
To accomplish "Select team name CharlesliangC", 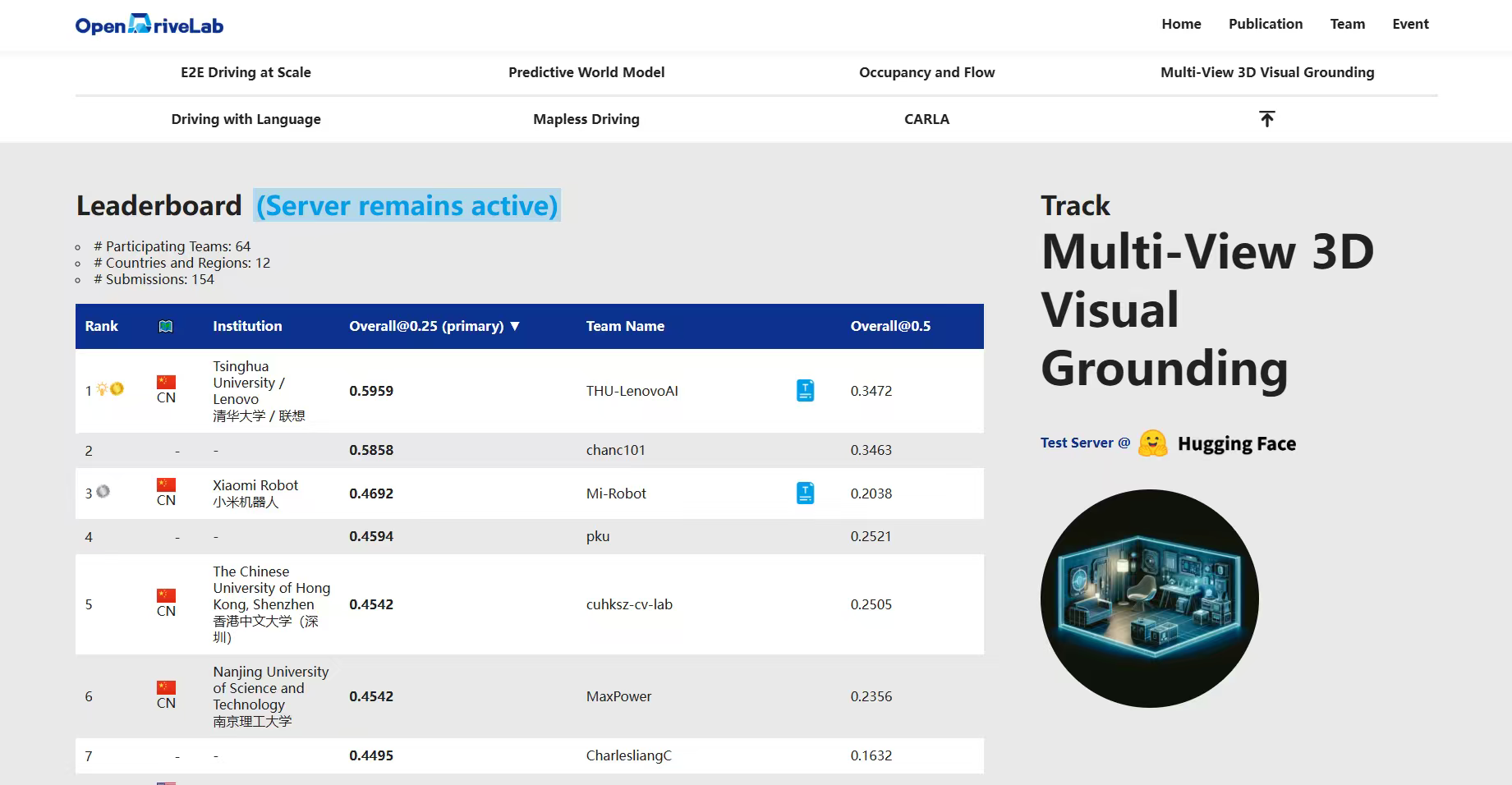I will (x=628, y=755).
